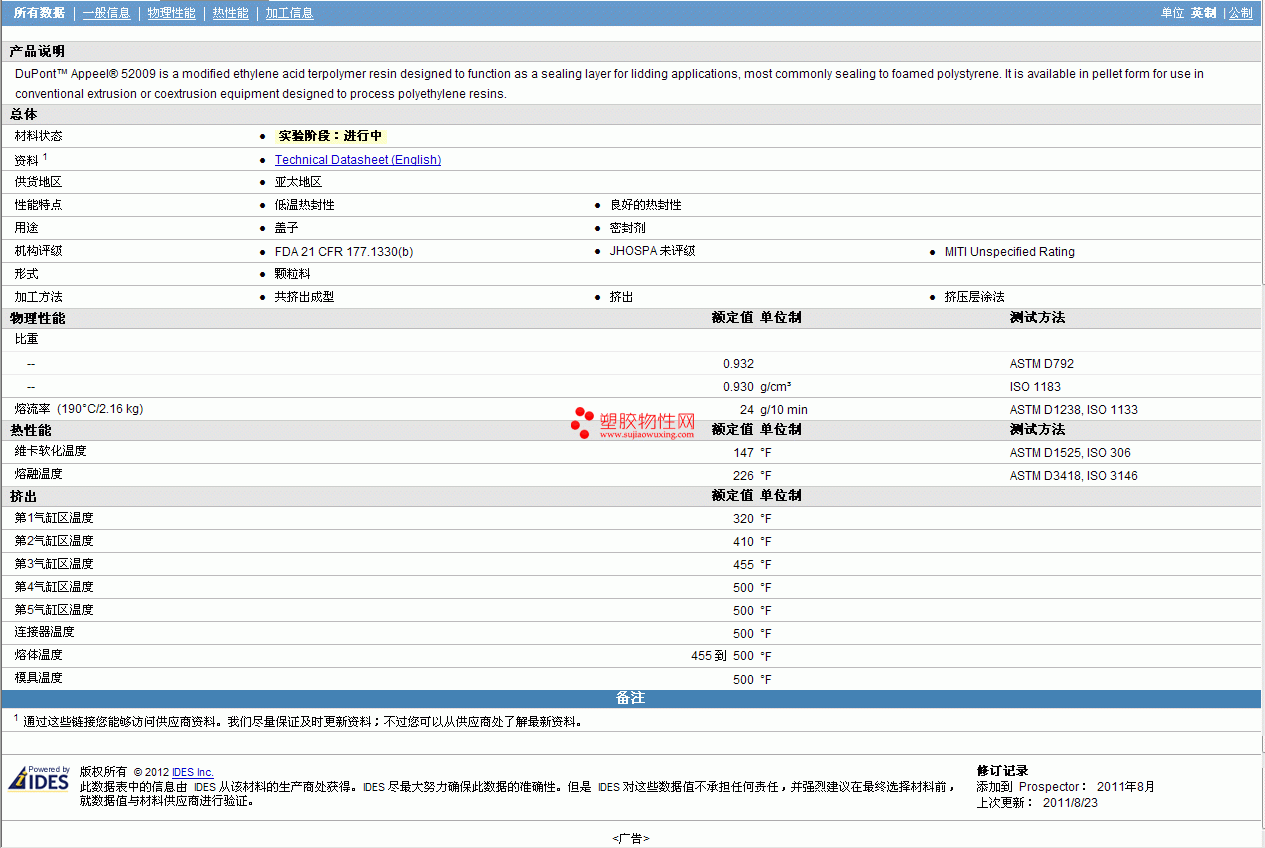The image size is (1265, 848).
Task: Click the 模具温度 row label
Action: (38, 678)
